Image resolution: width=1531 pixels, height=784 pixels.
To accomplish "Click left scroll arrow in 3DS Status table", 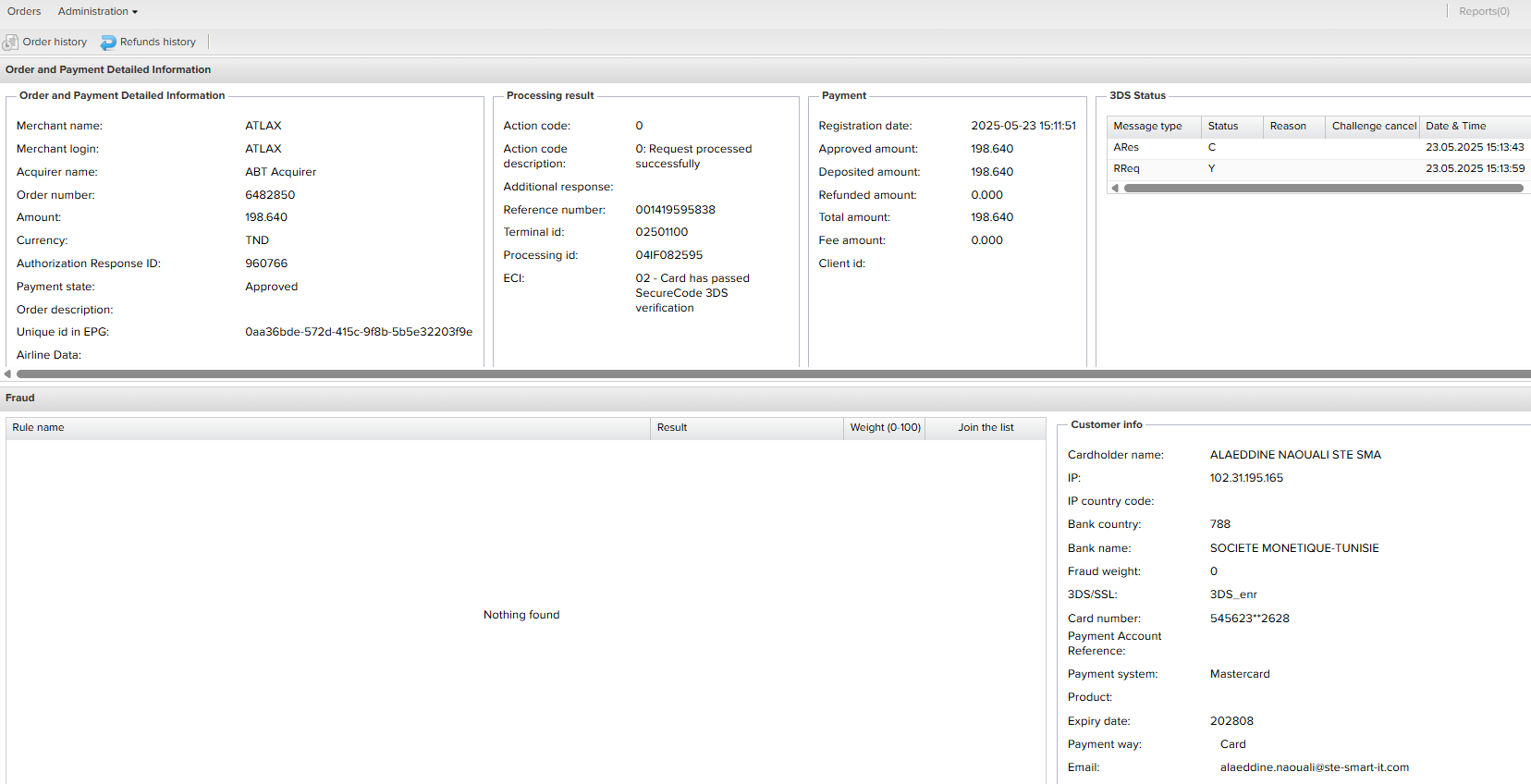I will 1115,188.
